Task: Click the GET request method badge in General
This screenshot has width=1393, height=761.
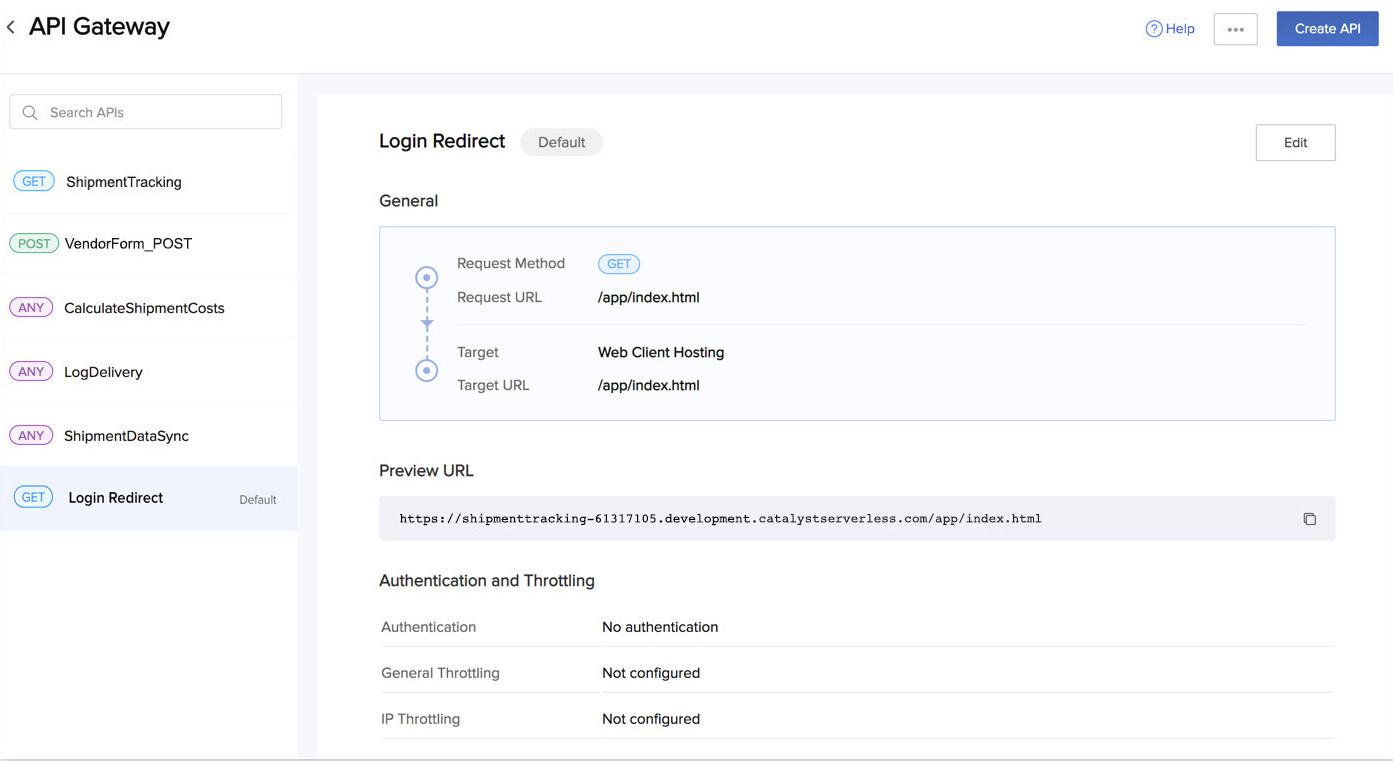Action: coord(618,263)
